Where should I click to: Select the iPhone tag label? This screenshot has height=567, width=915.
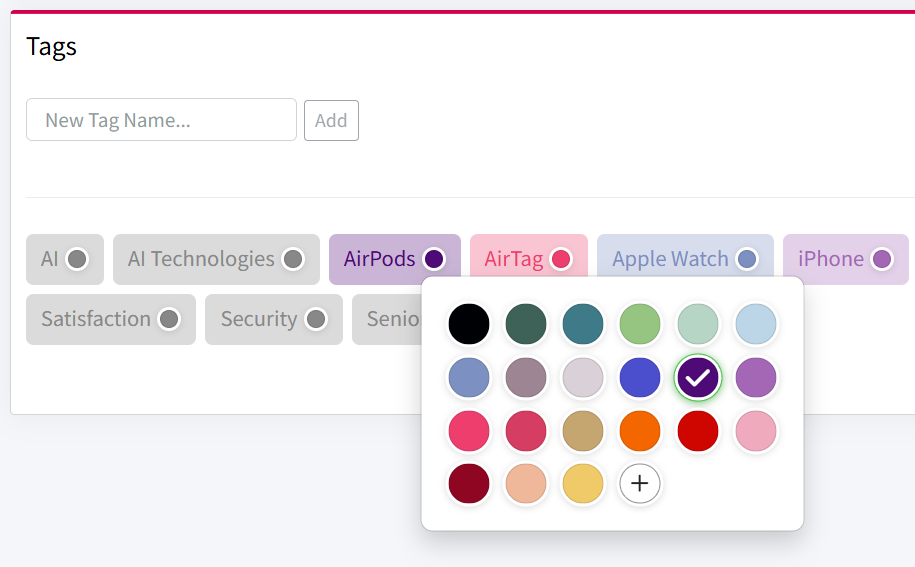point(830,259)
